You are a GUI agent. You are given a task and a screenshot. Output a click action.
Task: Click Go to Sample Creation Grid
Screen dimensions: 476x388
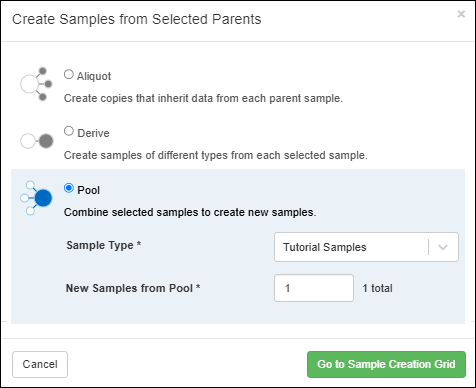click(x=386, y=364)
